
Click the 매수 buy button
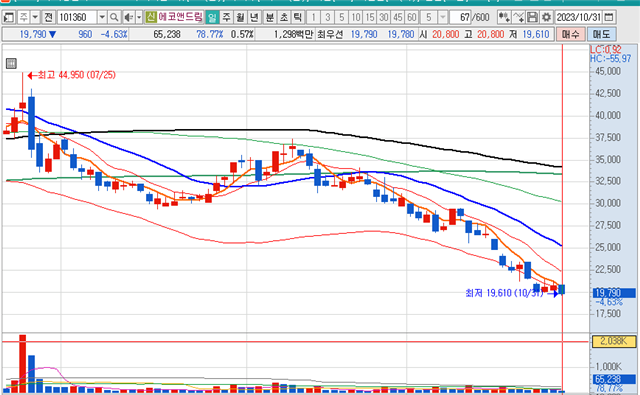[x=570, y=34]
